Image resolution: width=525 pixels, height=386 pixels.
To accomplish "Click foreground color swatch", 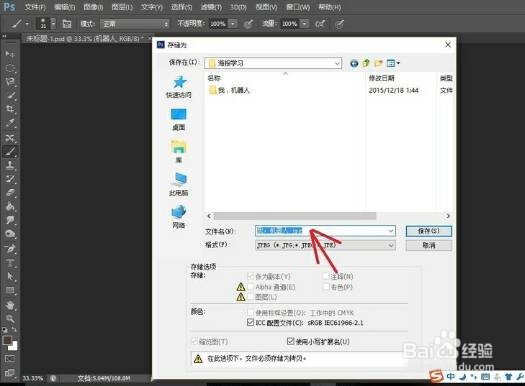I will point(7,340).
